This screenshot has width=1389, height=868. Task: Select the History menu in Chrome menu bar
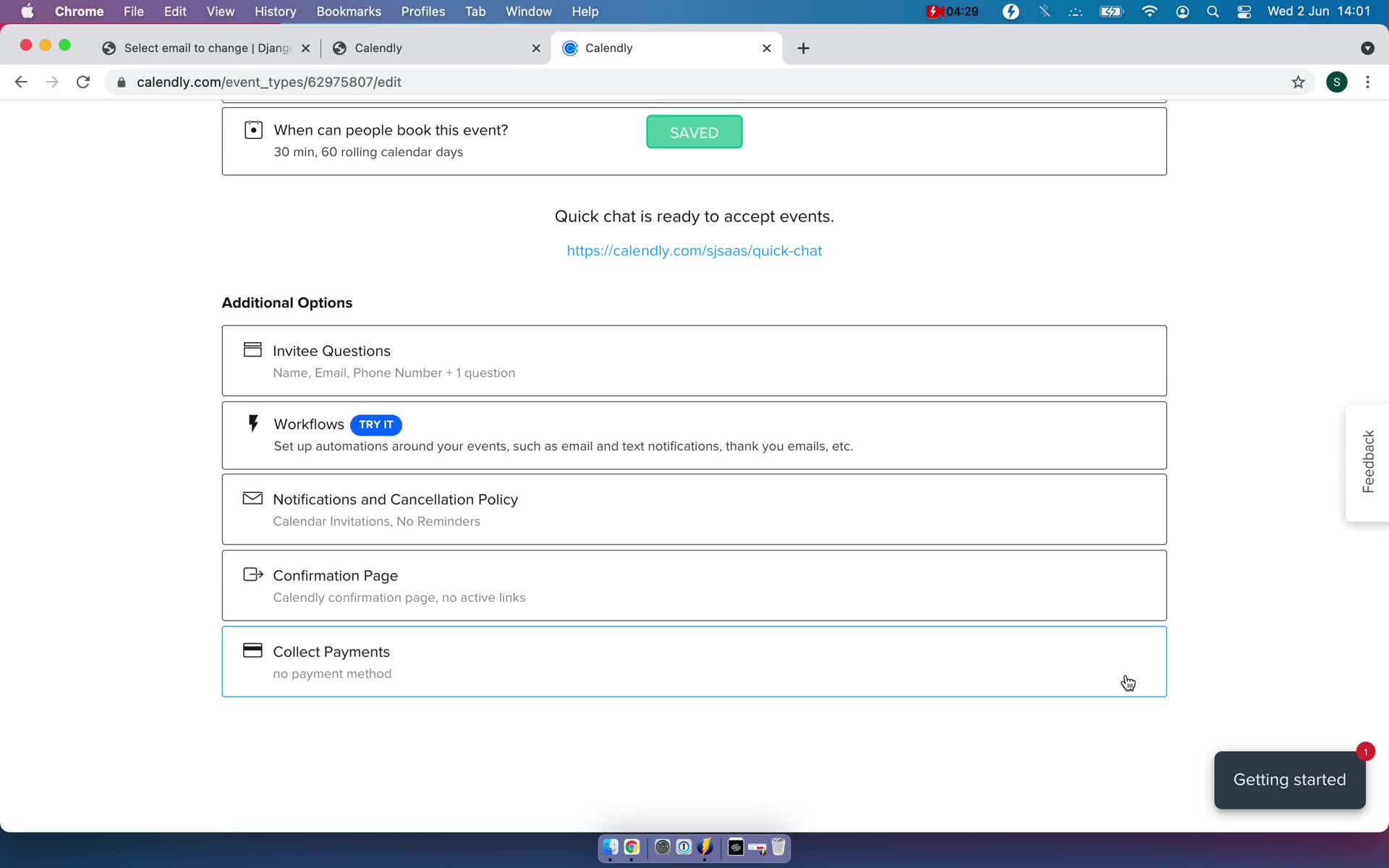[x=275, y=11]
